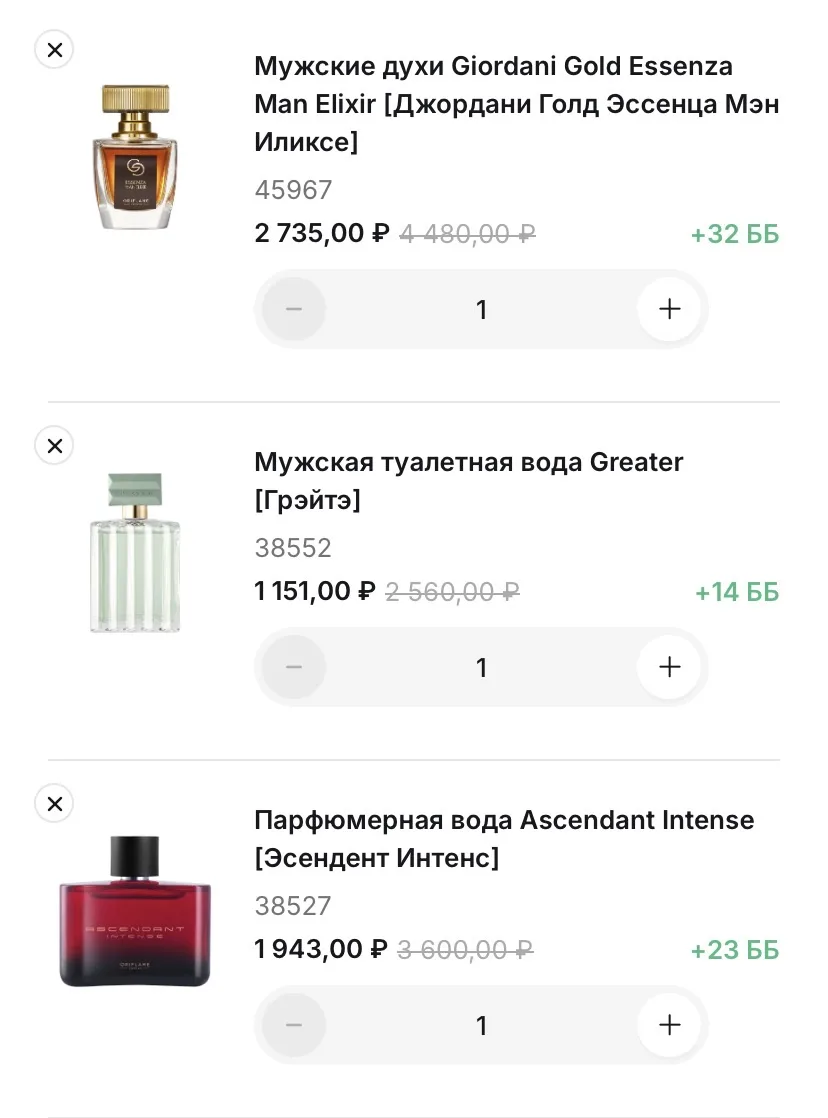This screenshot has width=828, height=1118.
Task: Remove Giordani Gold Essenza Man Elixir from cart
Action: [x=54, y=49]
